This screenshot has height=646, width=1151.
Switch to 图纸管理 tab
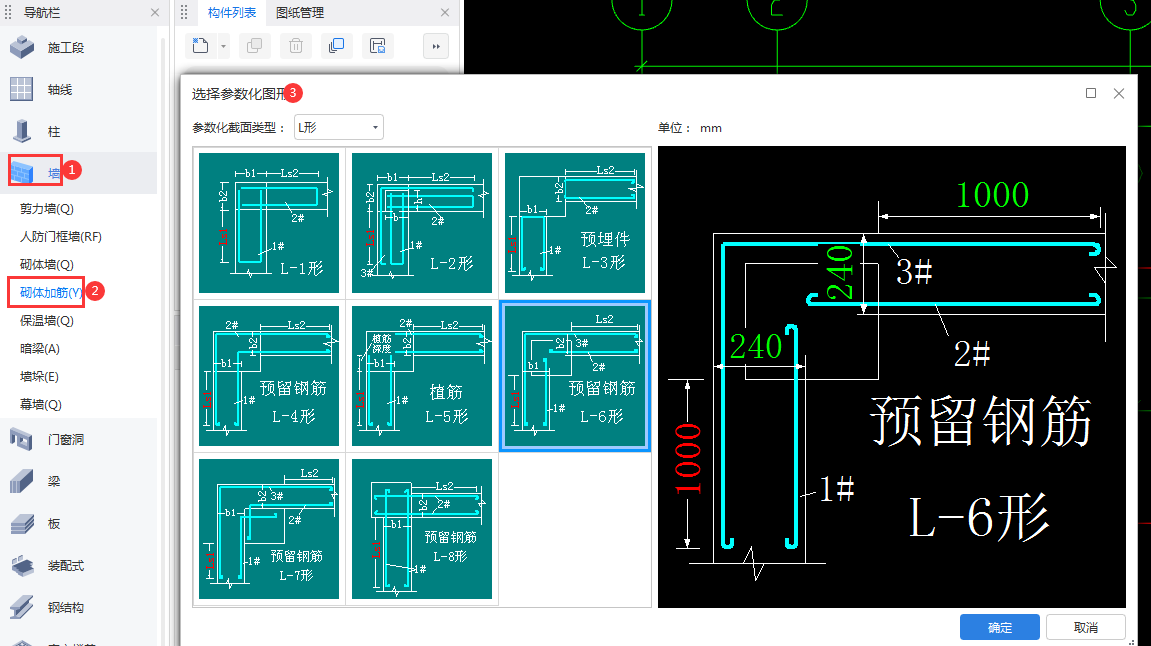(x=300, y=12)
